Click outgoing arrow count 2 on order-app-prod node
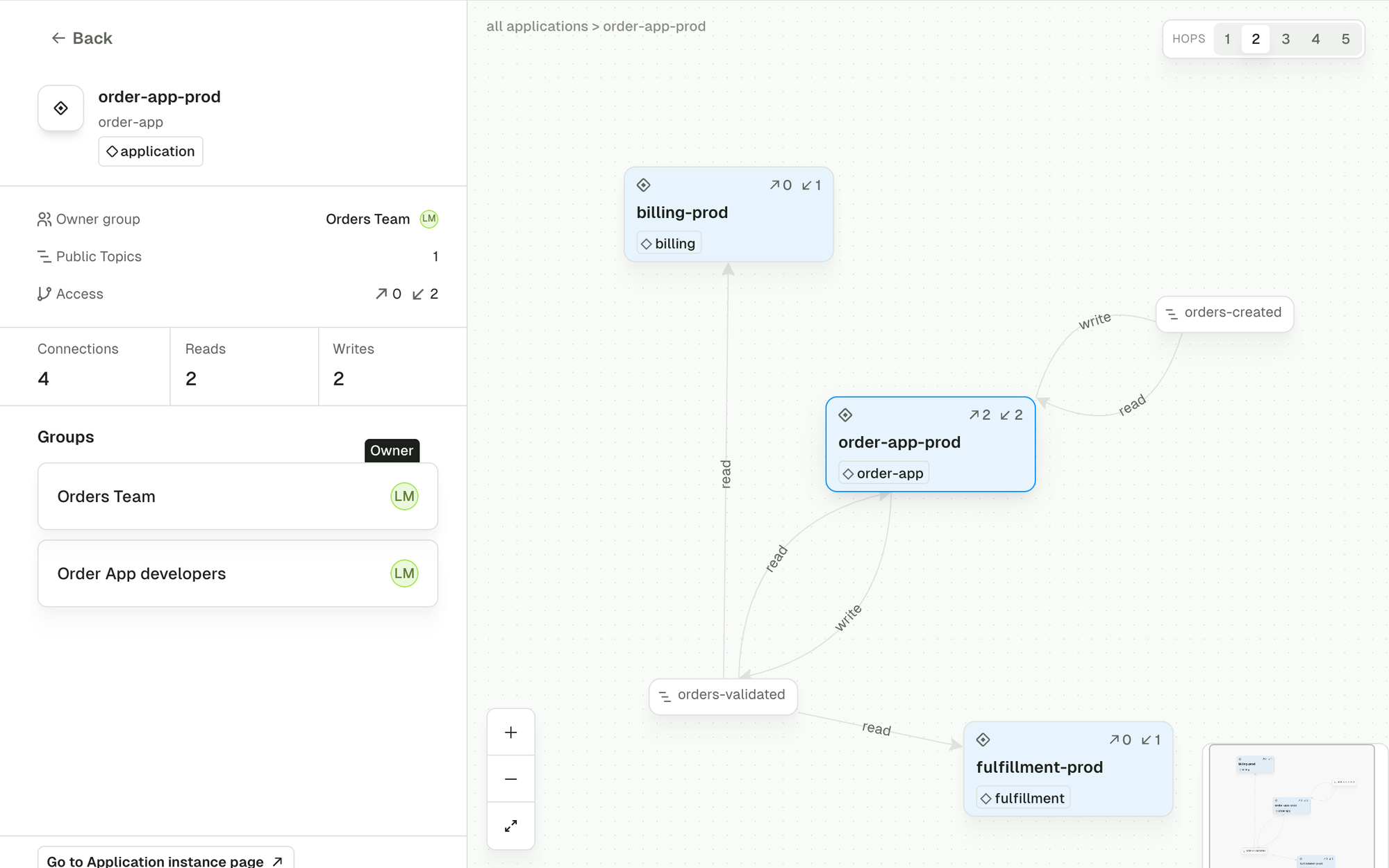Viewport: 1389px width, 868px height. click(x=979, y=415)
